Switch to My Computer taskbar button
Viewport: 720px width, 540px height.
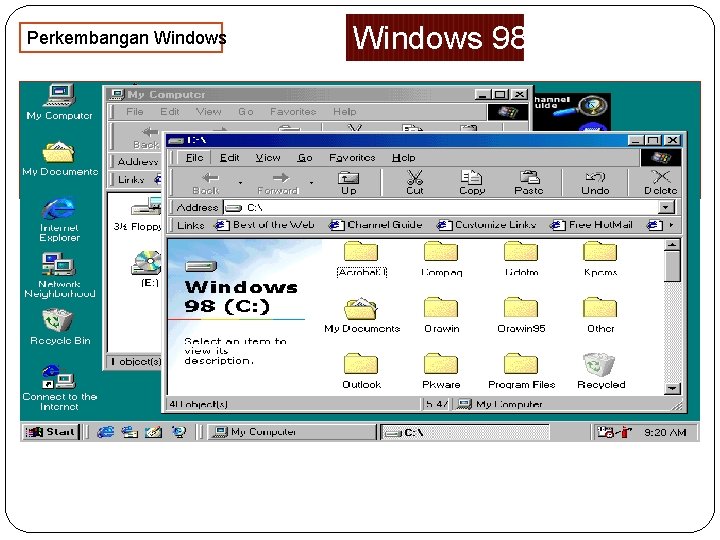(x=292, y=432)
